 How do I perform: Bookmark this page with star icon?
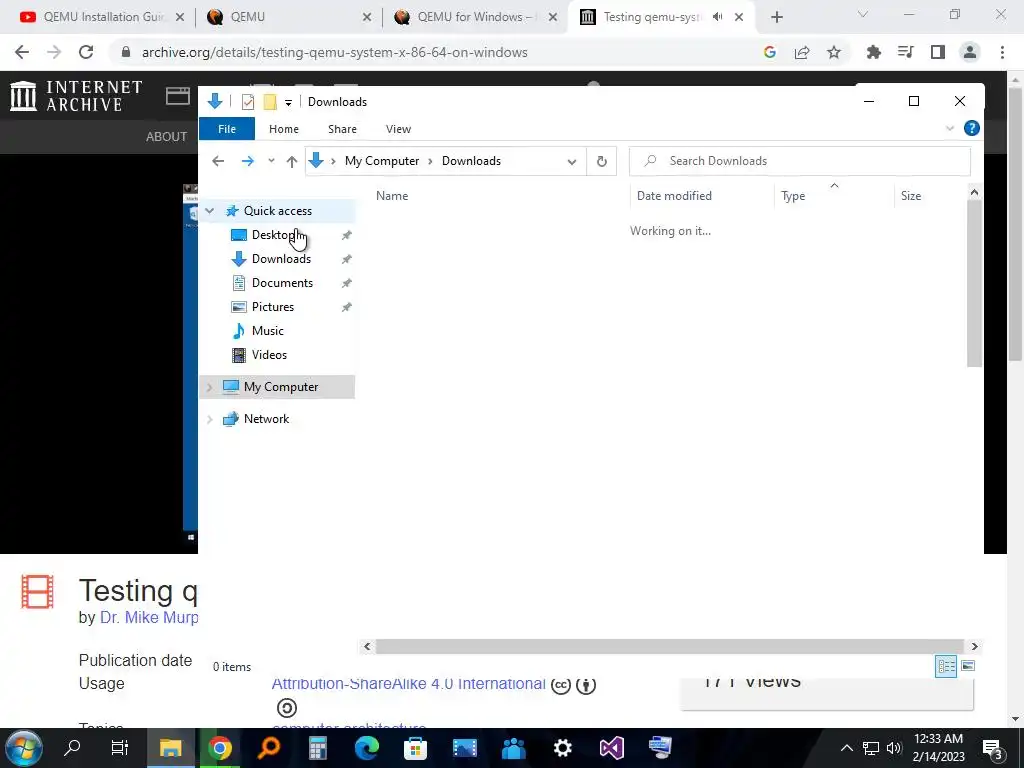coord(834,52)
